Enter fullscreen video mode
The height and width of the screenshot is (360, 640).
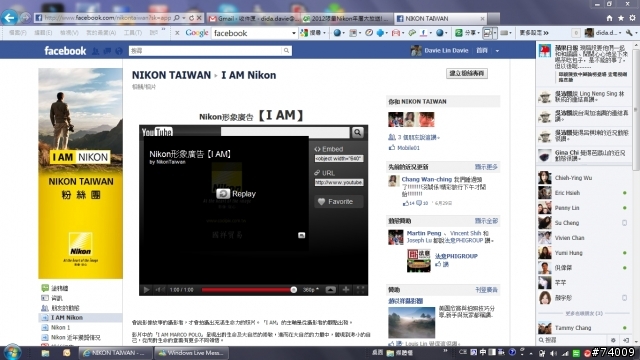pyautogui.click(x=360, y=290)
